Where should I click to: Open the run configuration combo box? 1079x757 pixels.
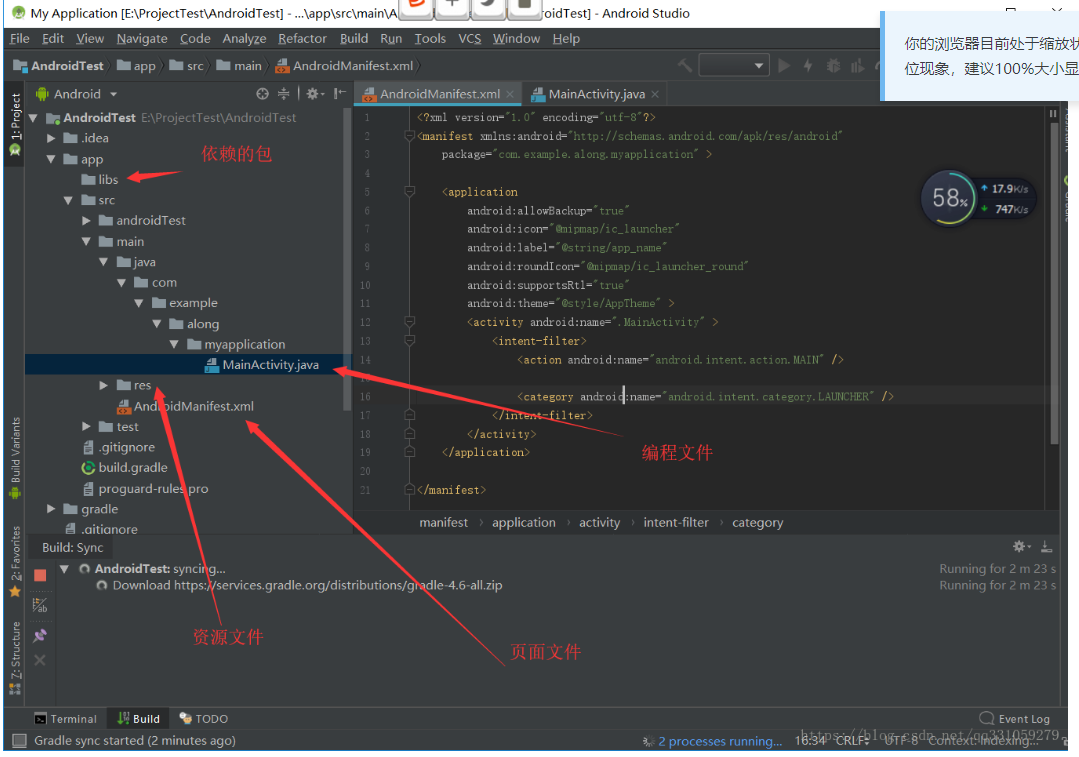tap(734, 66)
